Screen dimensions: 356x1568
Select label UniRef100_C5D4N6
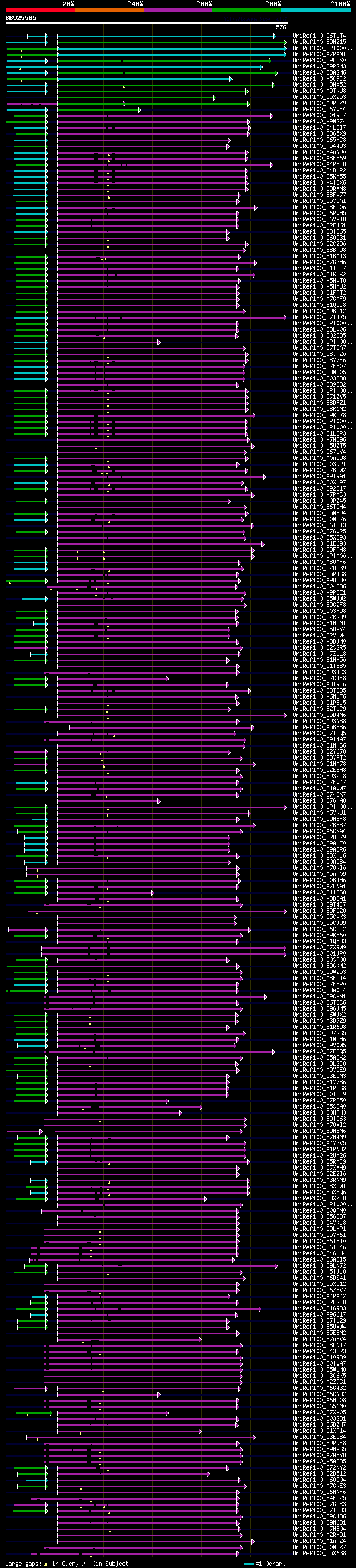point(319,715)
